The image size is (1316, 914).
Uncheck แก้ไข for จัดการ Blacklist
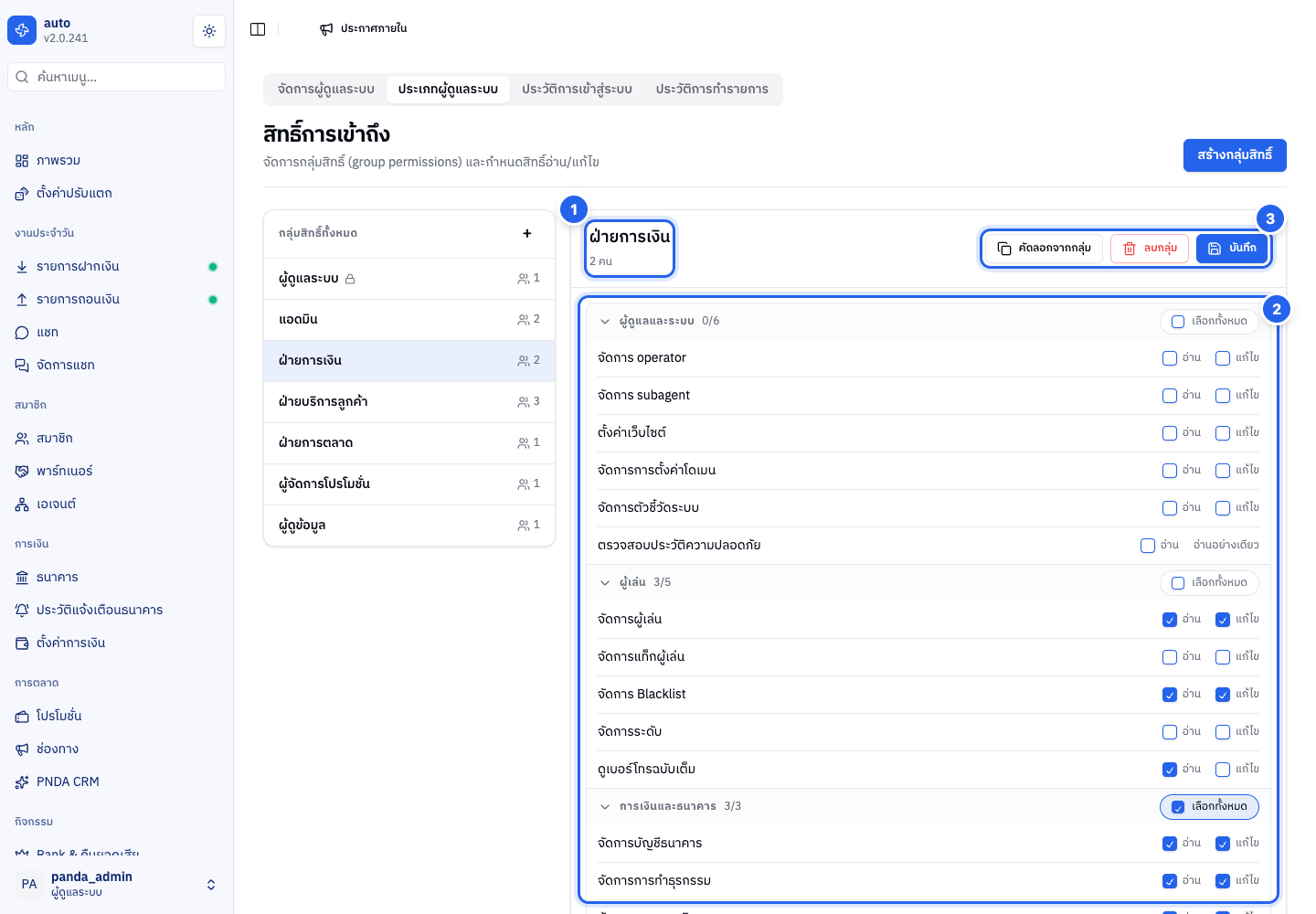(1223, 695)
